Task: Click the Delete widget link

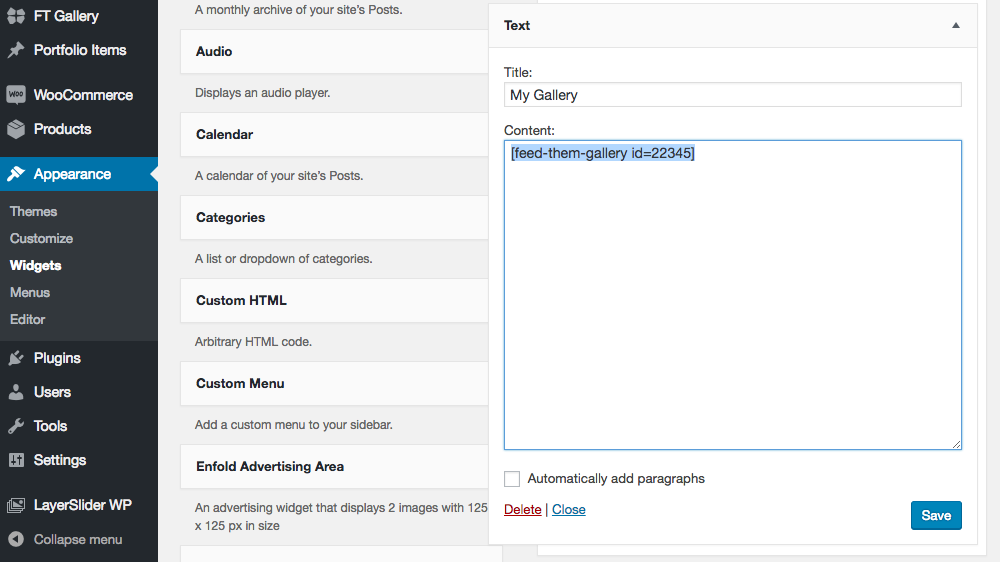Action: [522, 509]
